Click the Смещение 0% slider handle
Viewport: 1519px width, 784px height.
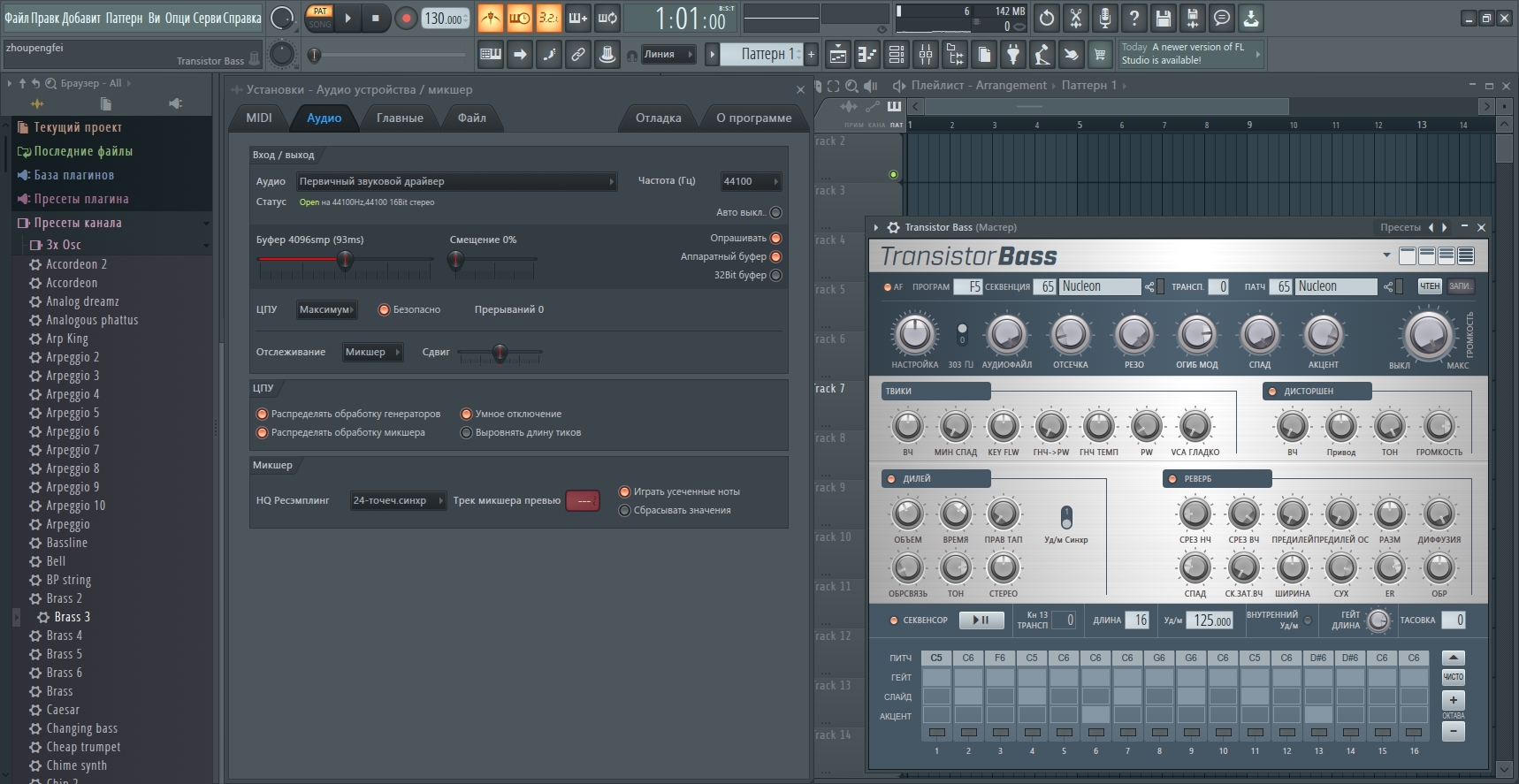pyautogui.click(x=455, y=260)
